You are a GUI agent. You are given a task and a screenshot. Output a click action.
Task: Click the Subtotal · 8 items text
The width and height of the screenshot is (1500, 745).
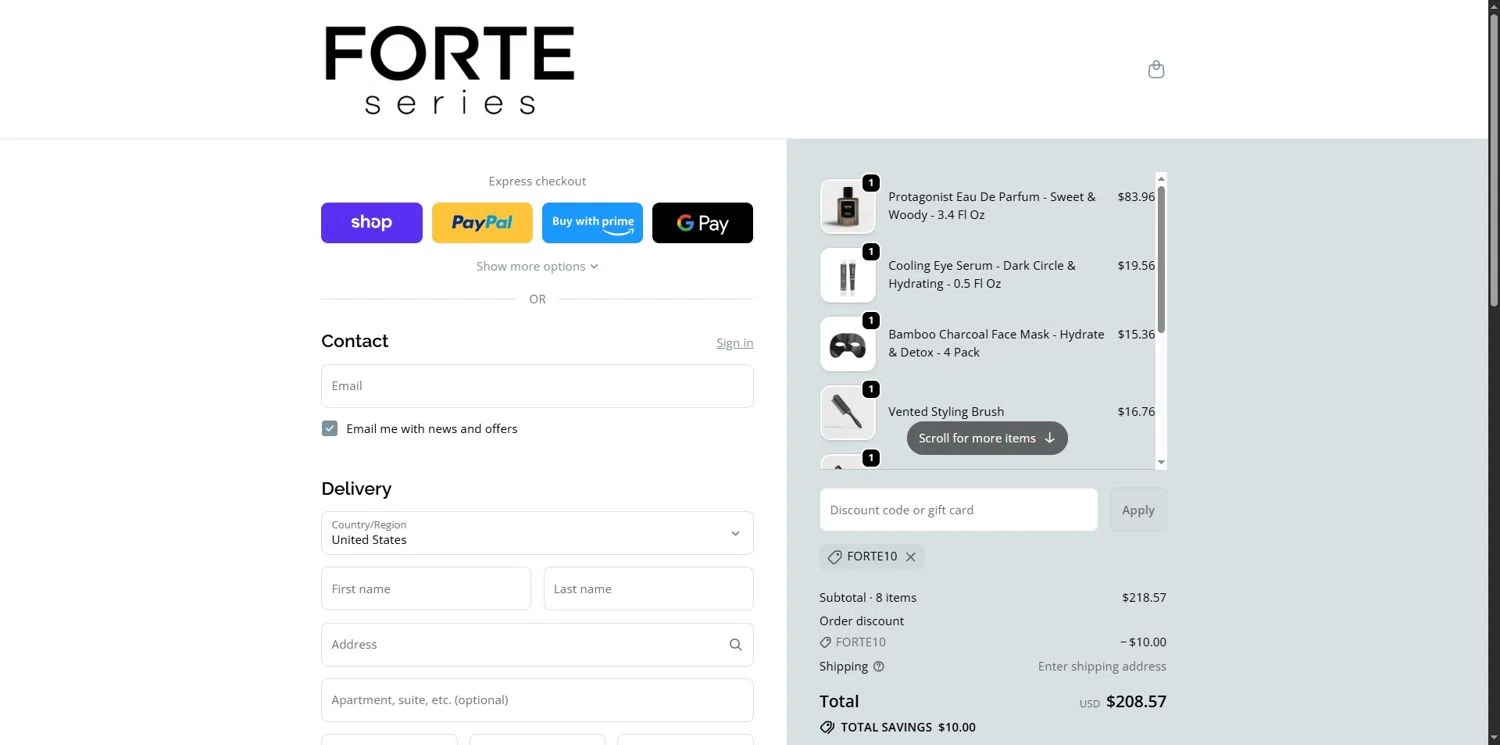(868, 598)
